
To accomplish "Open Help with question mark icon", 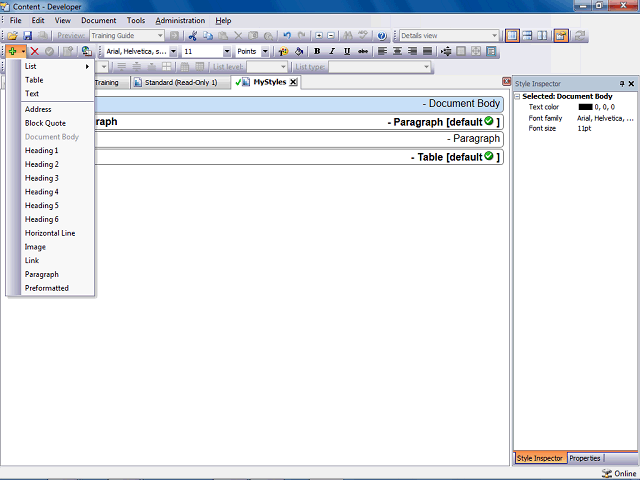I will (x=382, y=36).
